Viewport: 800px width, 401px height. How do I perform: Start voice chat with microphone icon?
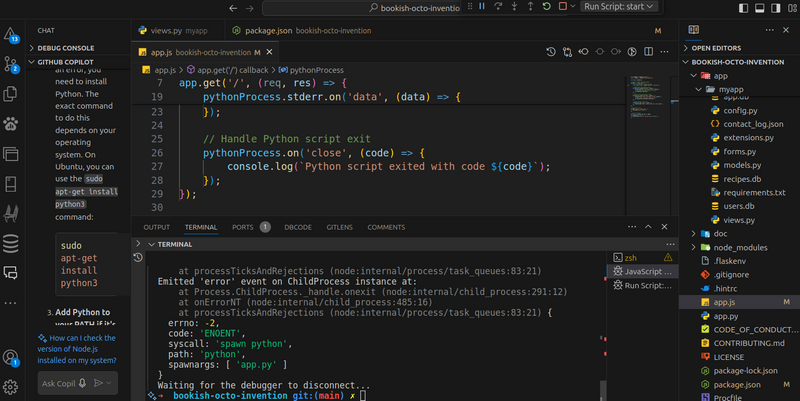(83, 383)
